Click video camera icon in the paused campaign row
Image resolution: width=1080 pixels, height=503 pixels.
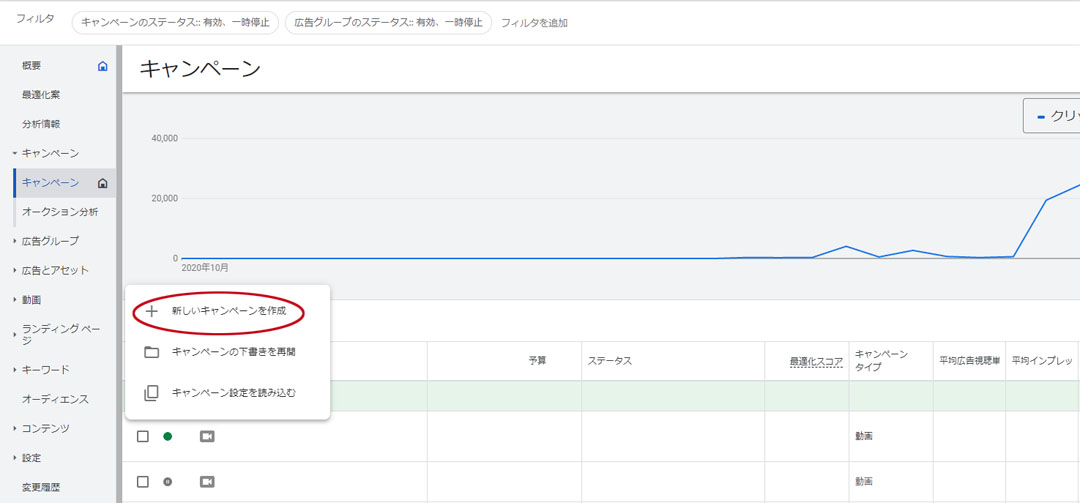pos(207,482)
